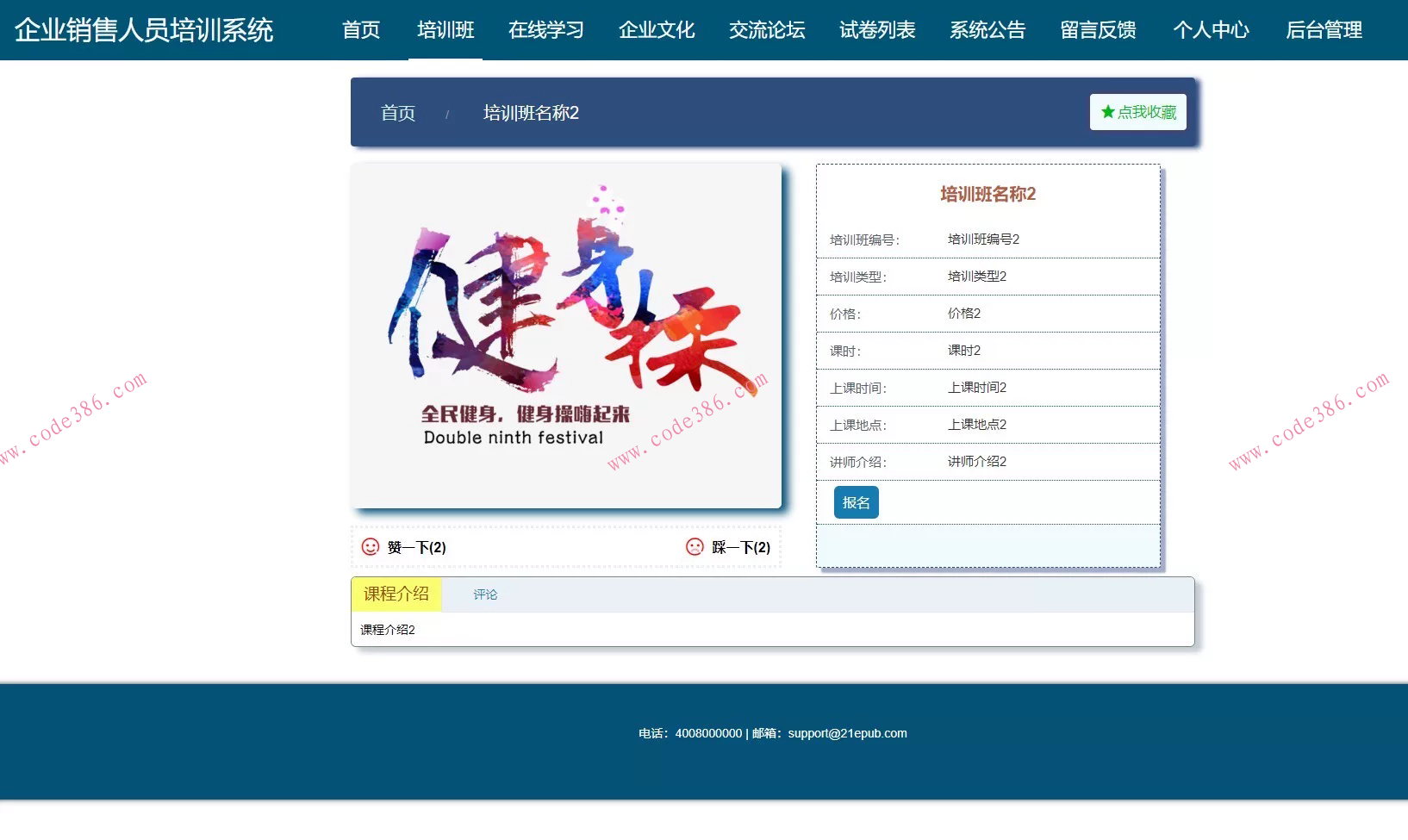This screenshot has height=840, width=1408.
Task: Select the 课程介绍 tab
Action: [396, 594]
